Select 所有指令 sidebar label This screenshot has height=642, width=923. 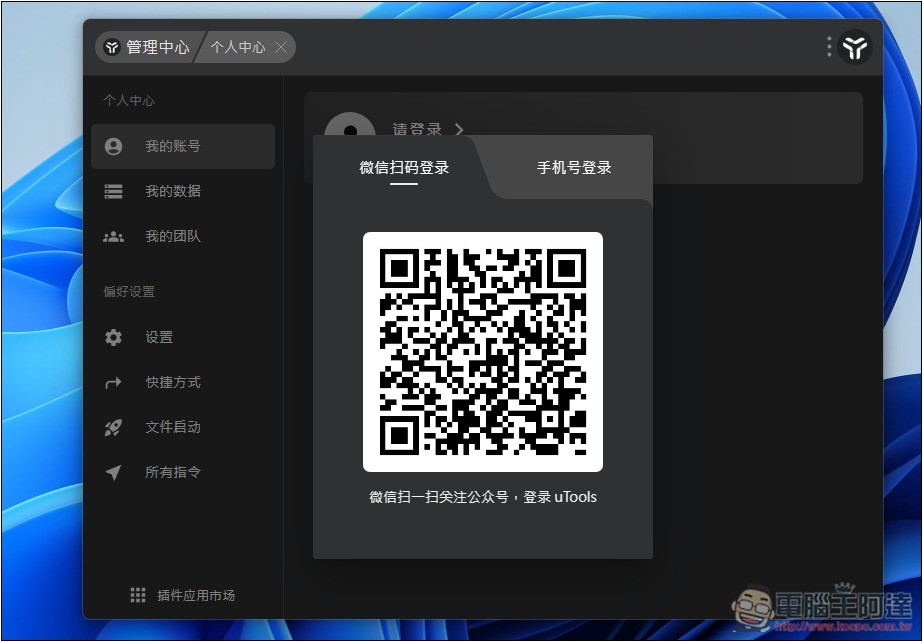point(173,472)
